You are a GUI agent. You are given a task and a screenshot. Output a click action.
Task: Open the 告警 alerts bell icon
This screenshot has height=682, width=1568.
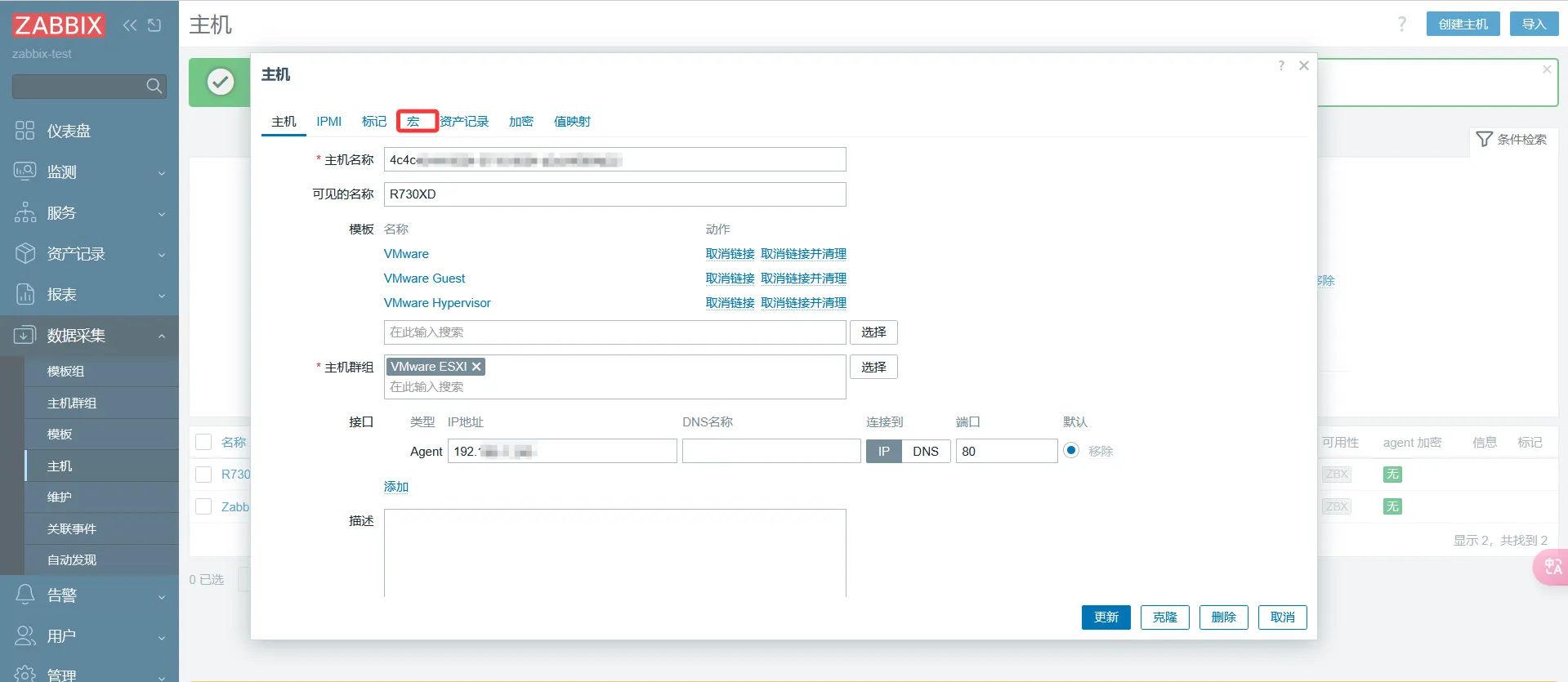pos(25,595)
